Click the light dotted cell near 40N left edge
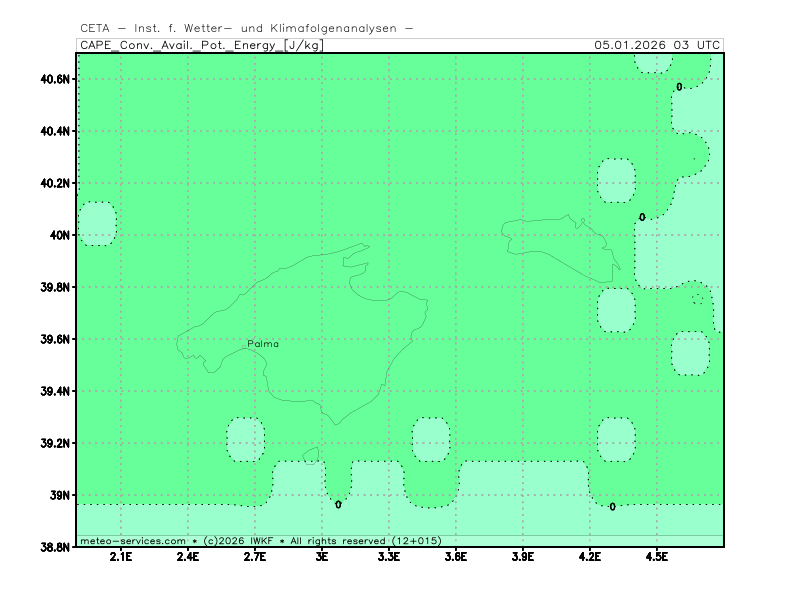Screen dimensions: 800x600 pos(97,224)
